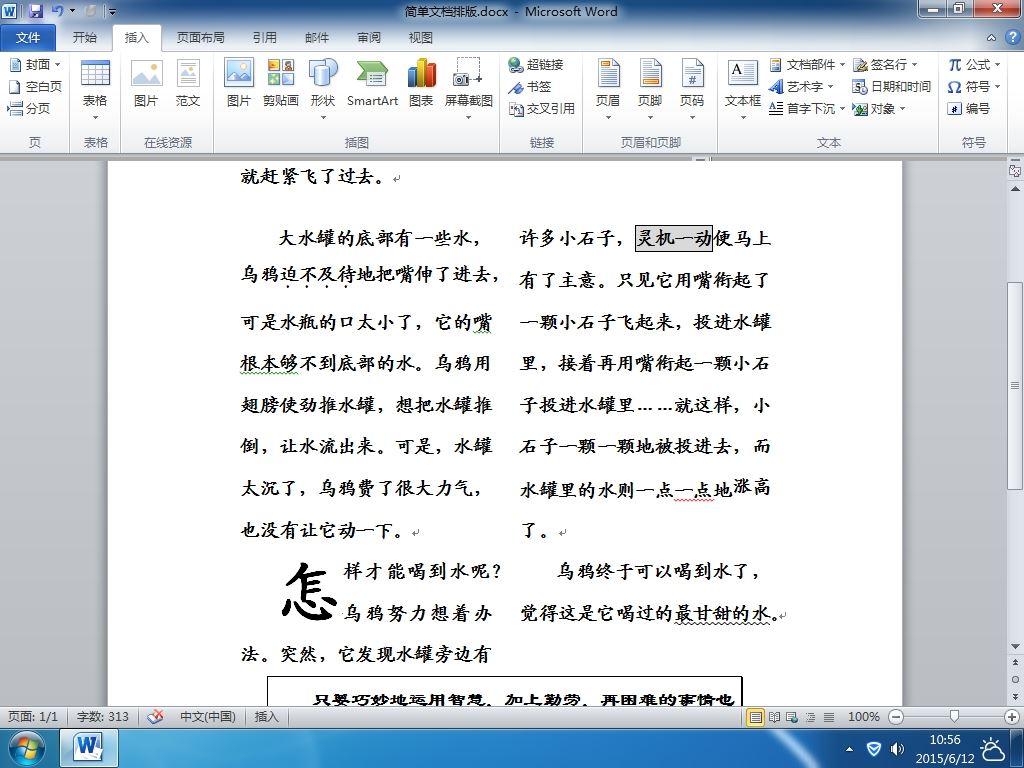This screenshot has width=1024, height=768.
Task: Open the Page Number (页码) menu
Action: coord(692,90)
